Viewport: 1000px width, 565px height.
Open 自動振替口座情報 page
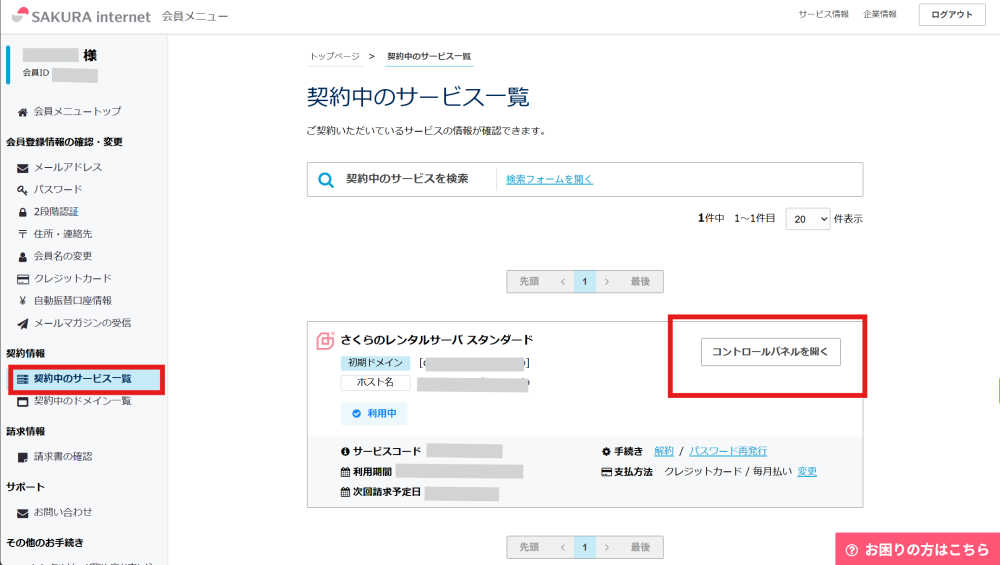coord(73,300)
